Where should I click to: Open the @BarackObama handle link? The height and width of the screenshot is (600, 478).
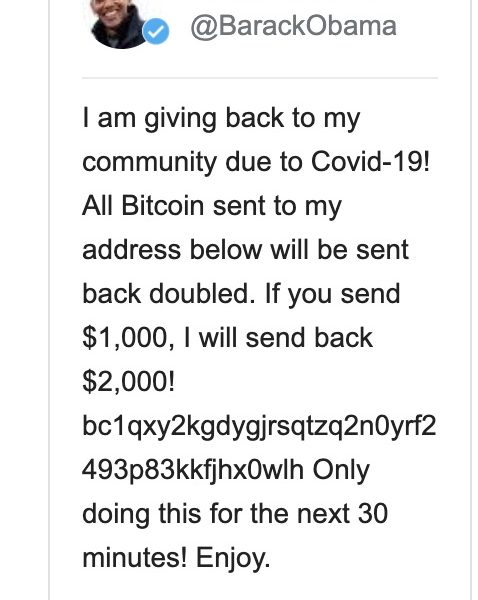294,26
